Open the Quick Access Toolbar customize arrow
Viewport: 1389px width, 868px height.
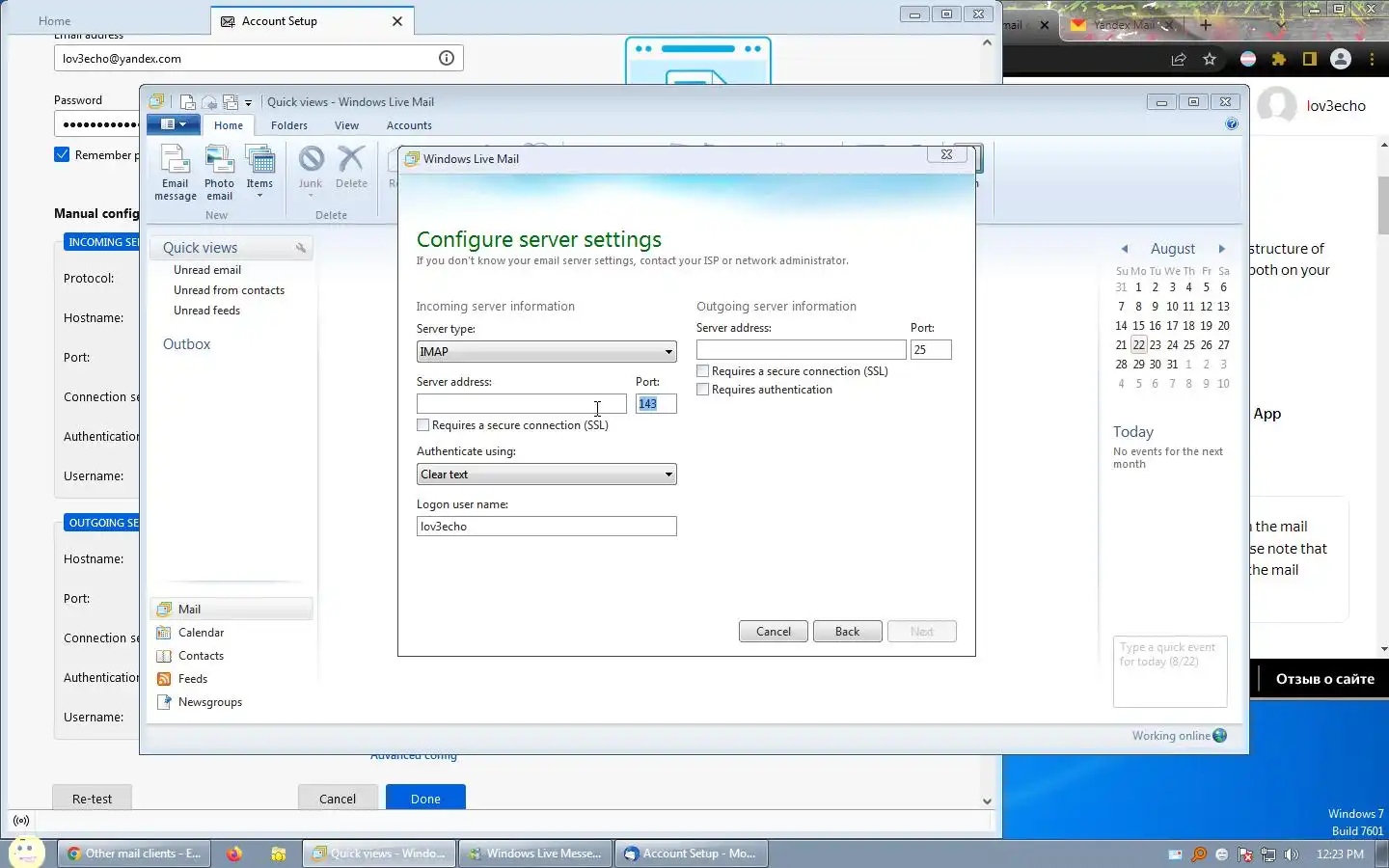[x=248, y=102]
